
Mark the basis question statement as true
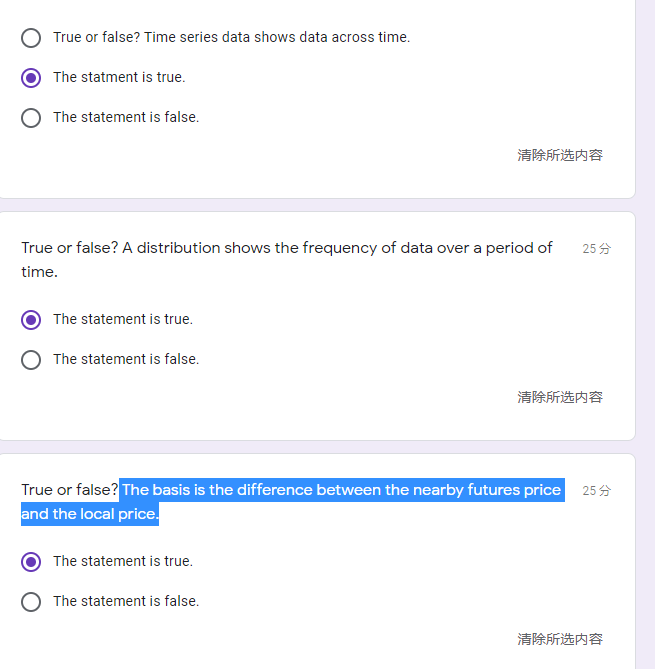31,561
